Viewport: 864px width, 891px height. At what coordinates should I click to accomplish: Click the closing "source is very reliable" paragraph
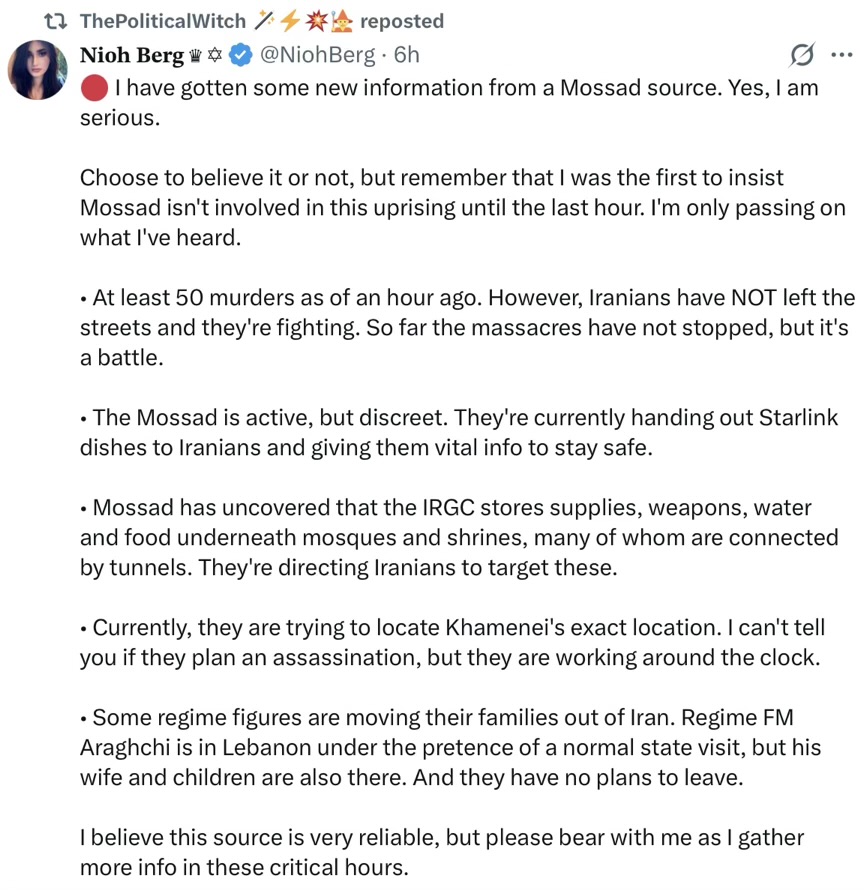pos(442,851)
